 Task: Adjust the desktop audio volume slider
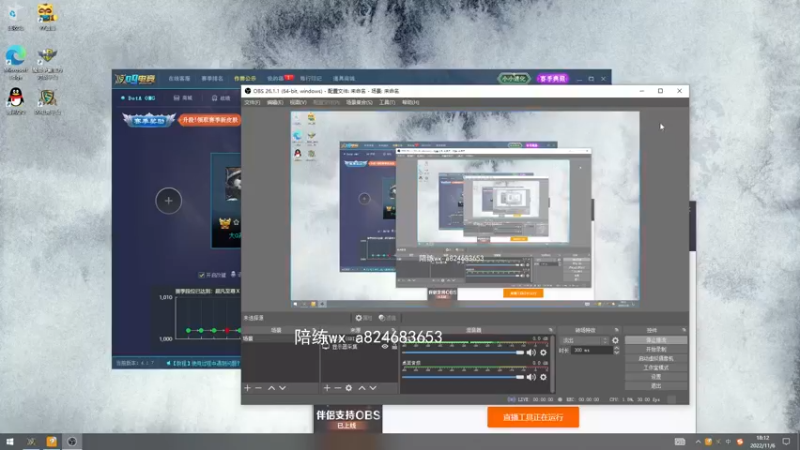pos(463,377)
